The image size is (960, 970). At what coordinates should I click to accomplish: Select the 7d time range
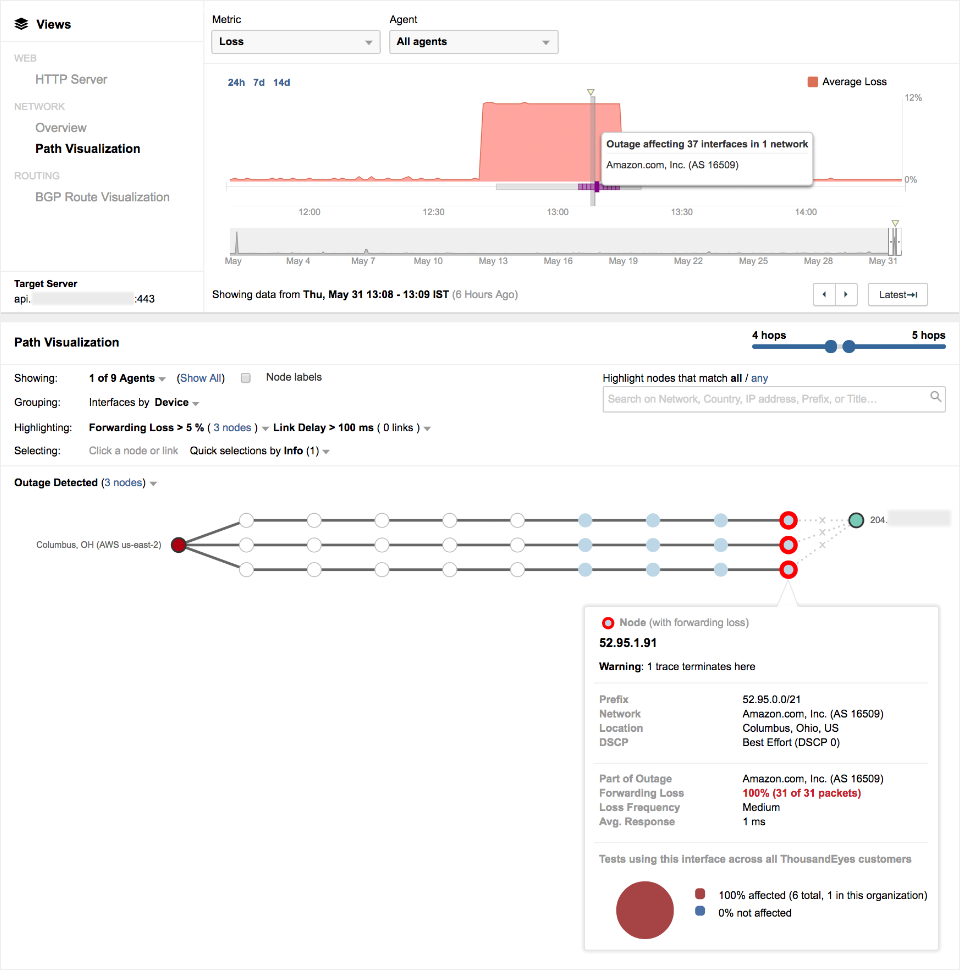pos(259,82)
